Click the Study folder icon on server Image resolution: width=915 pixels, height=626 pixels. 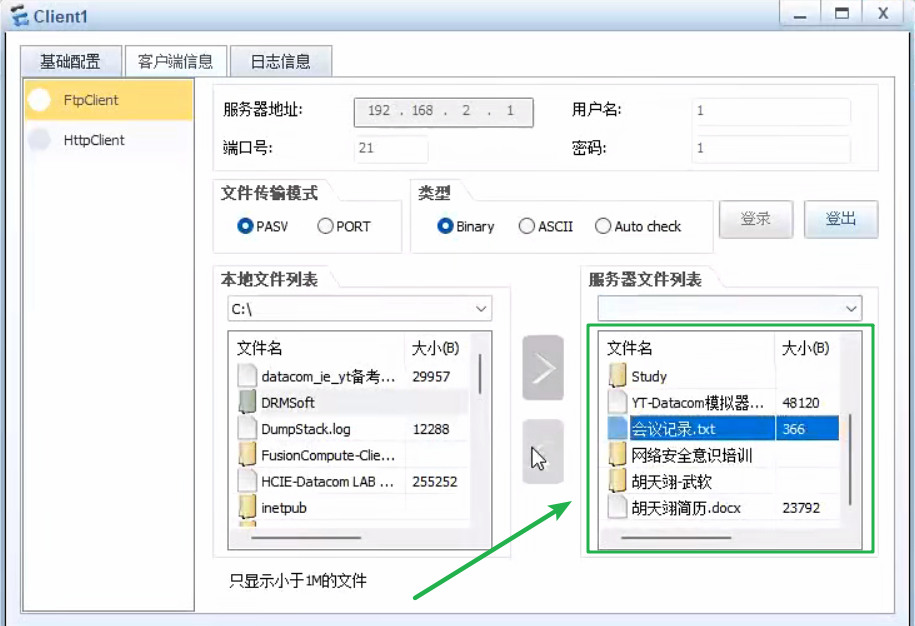(617, 376)
